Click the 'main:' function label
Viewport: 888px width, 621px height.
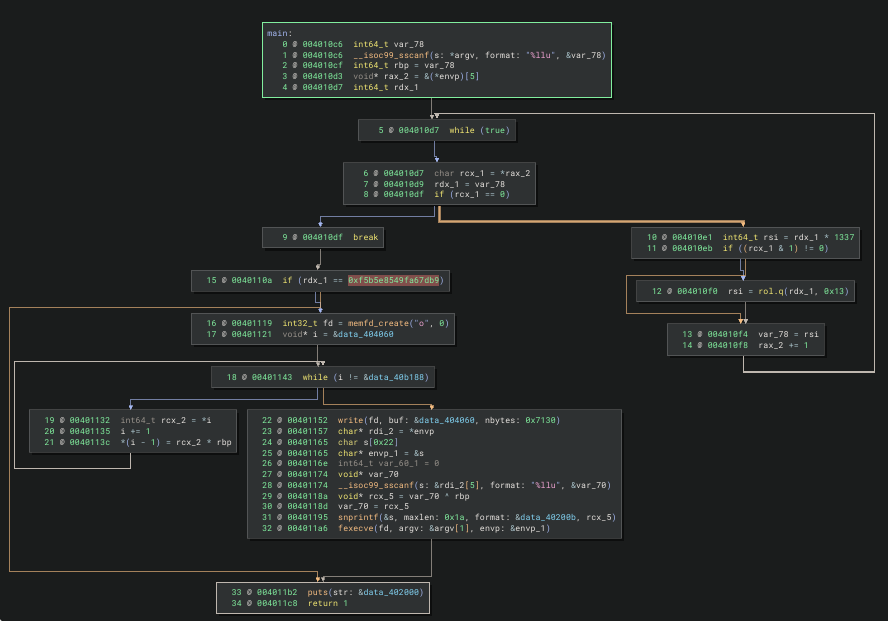[280, 33]
